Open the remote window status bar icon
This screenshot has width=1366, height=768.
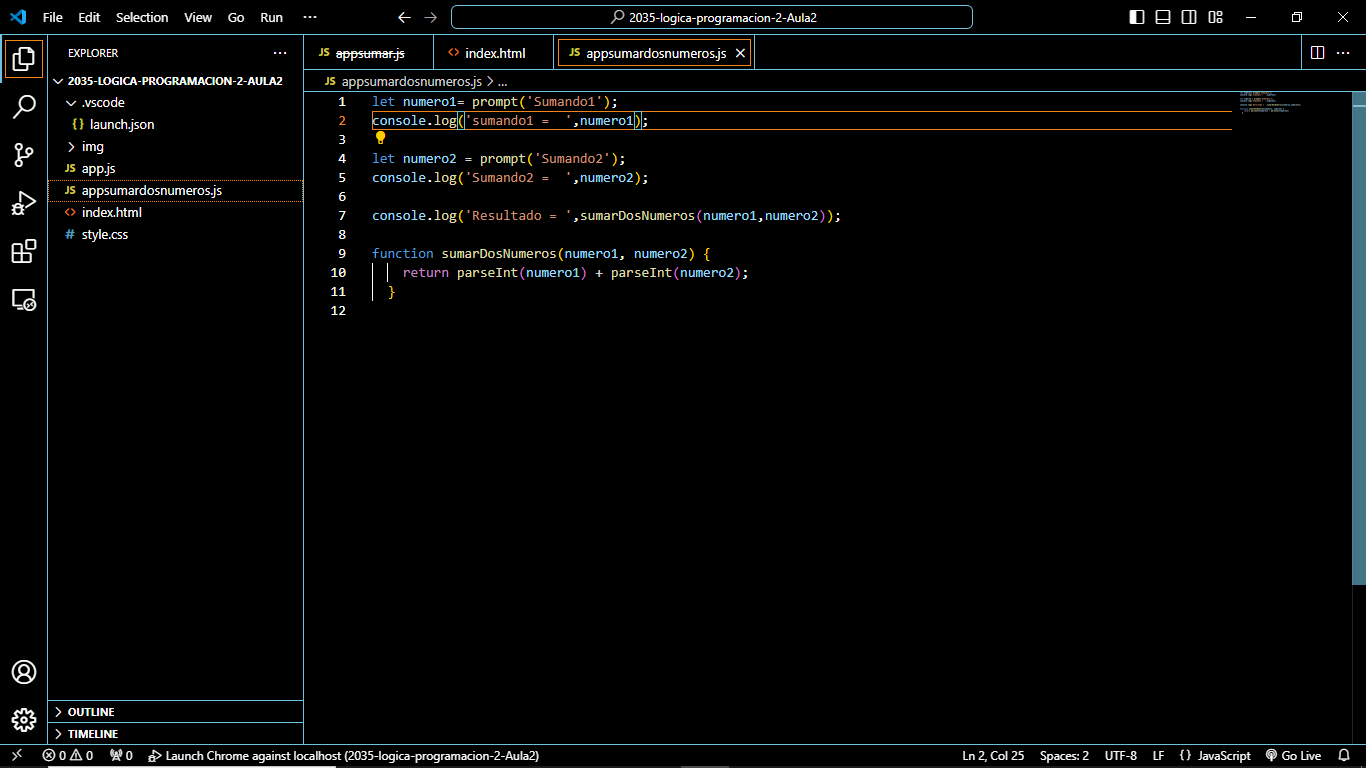(x=17, y=756)
